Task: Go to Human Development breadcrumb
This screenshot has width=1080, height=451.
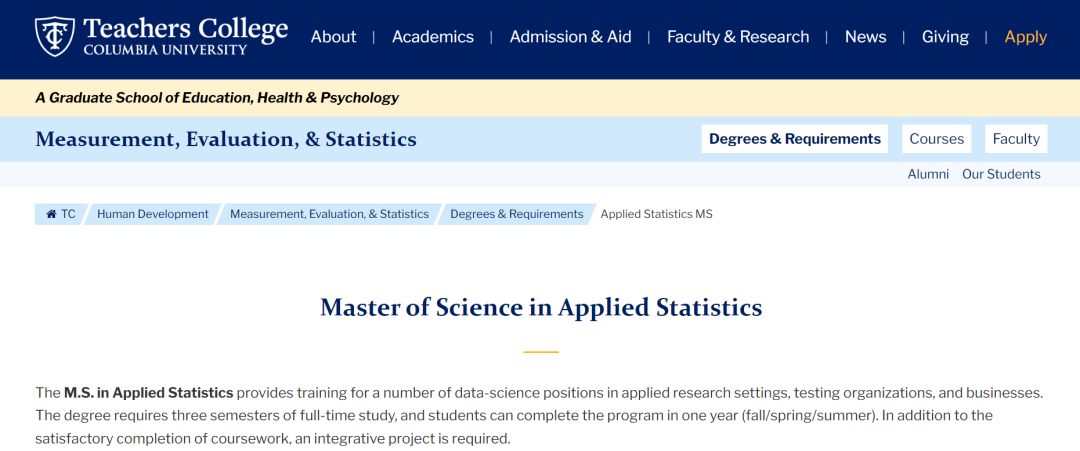Action: pos(153,214)
